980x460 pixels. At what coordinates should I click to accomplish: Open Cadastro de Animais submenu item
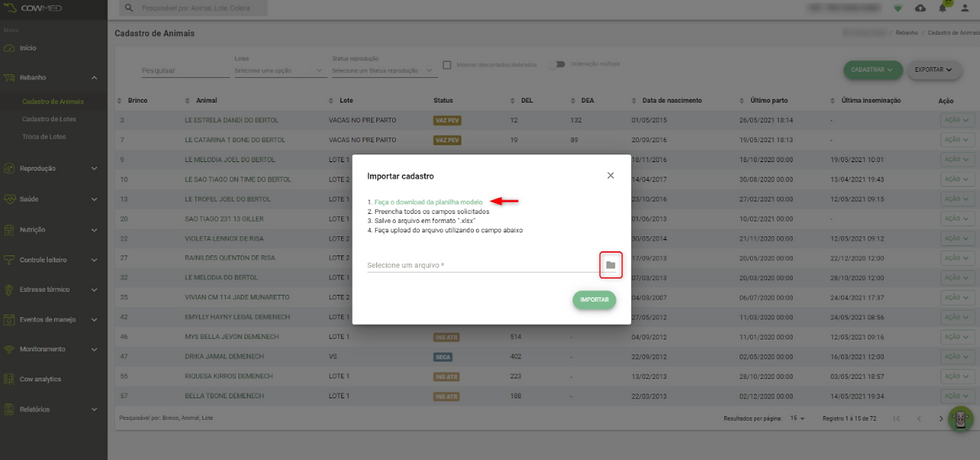[x=52, y=101]
